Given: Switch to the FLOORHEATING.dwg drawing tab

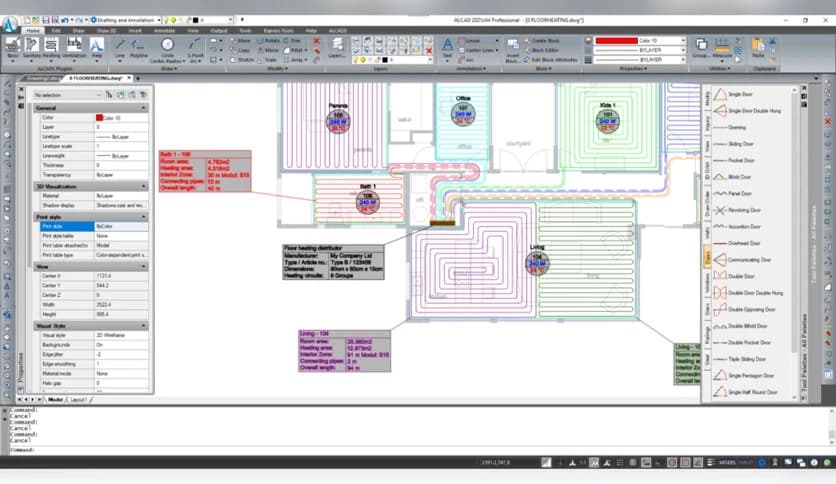Looking at the screenshot, I should tap(96, 78).
